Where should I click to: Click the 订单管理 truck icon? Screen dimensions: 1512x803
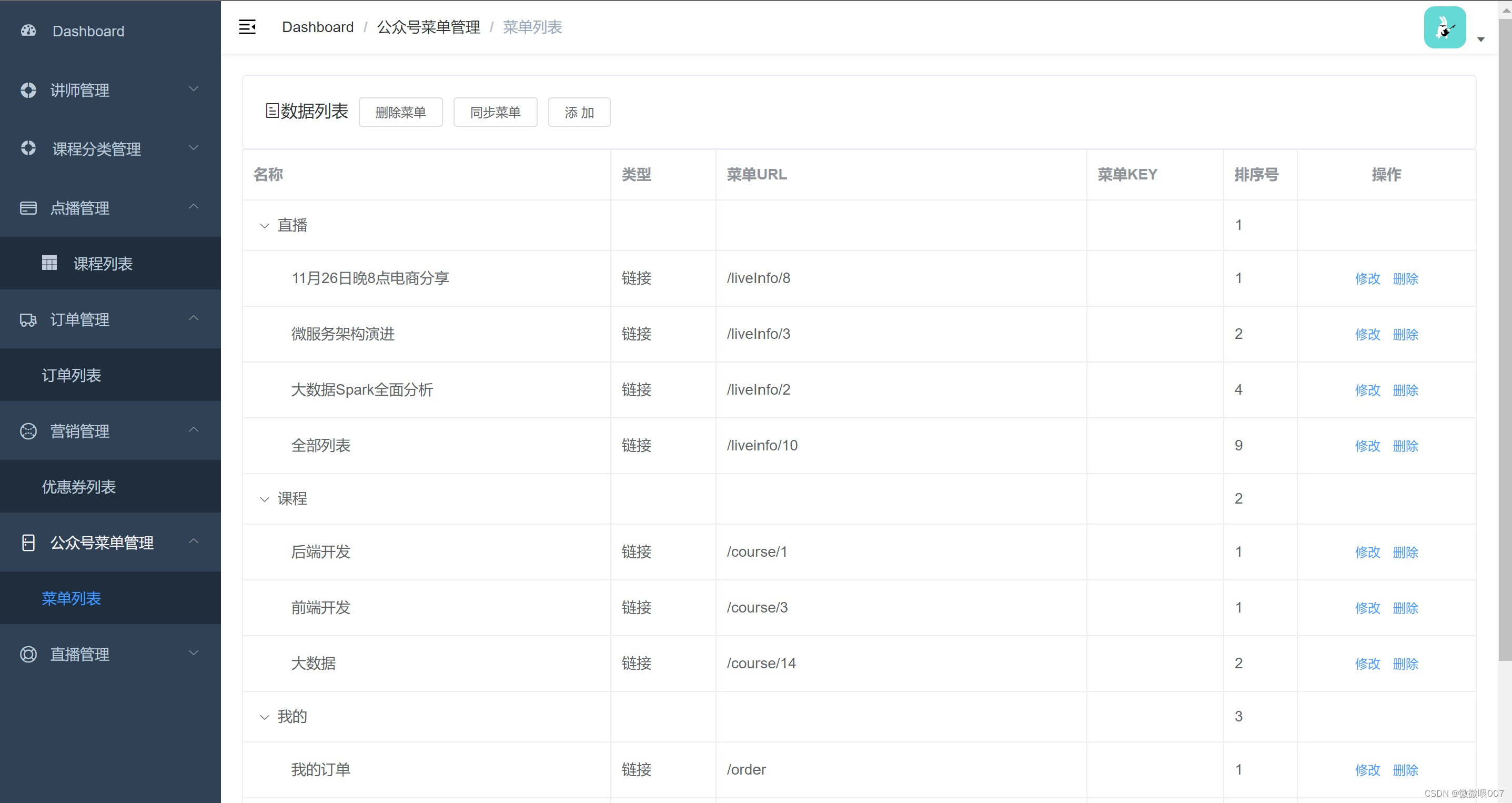click(x=28, y=319)
